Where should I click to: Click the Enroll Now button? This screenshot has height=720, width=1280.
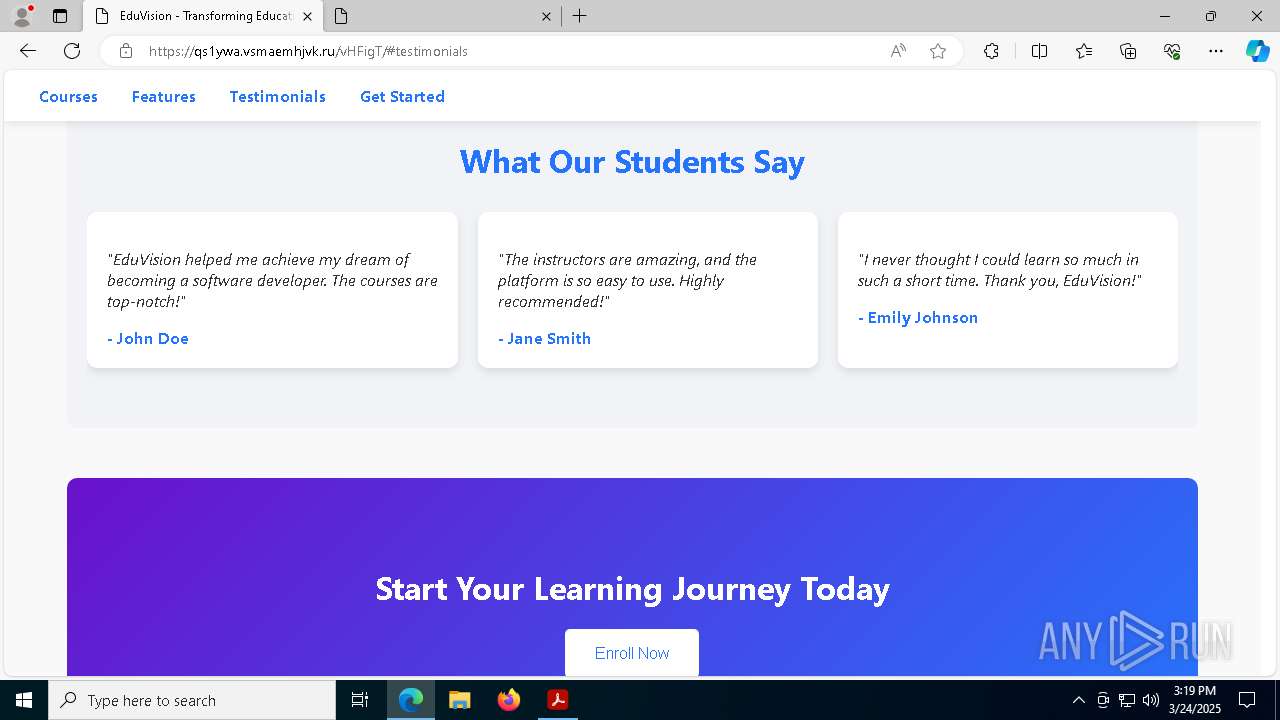point(632,653)
